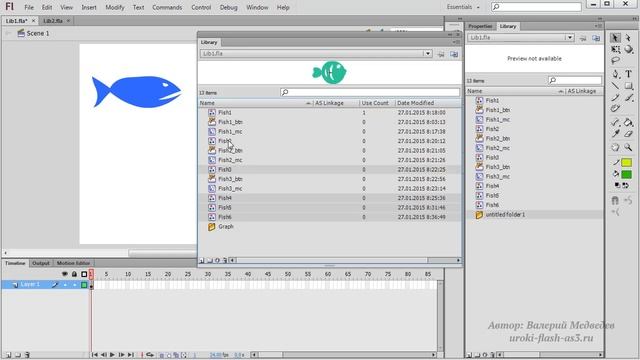
Task: Open Lib1.fla dropdown in floating Library
Action: click(x=427, y=53)
